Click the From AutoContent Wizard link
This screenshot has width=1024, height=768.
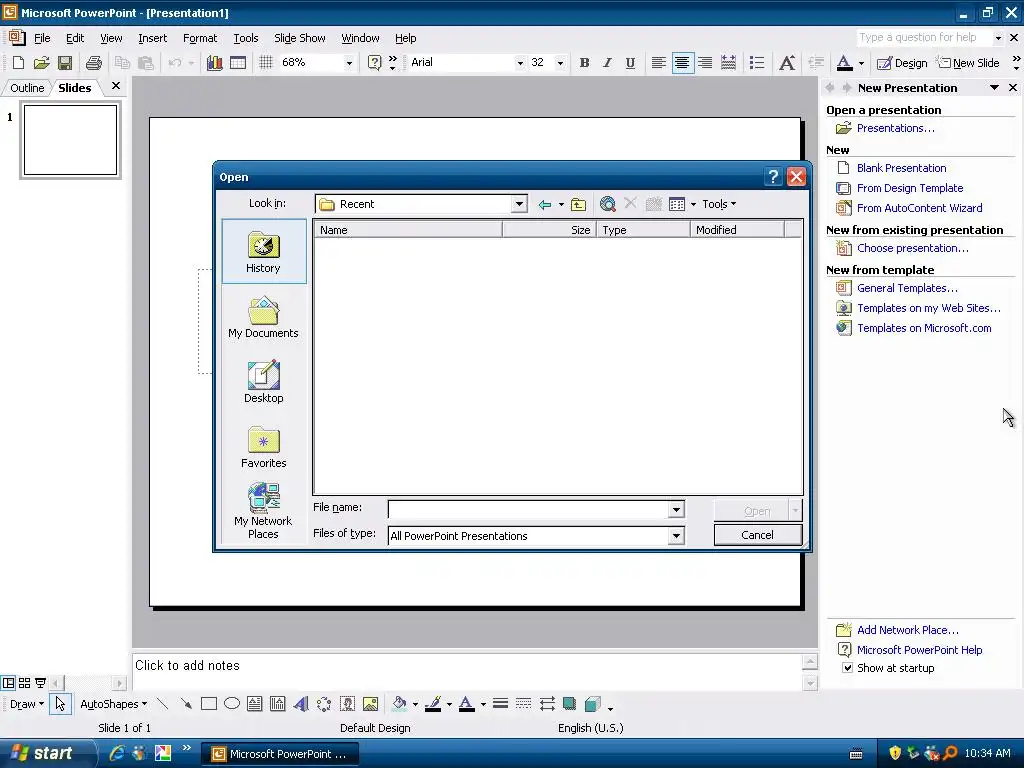[920, 208]
